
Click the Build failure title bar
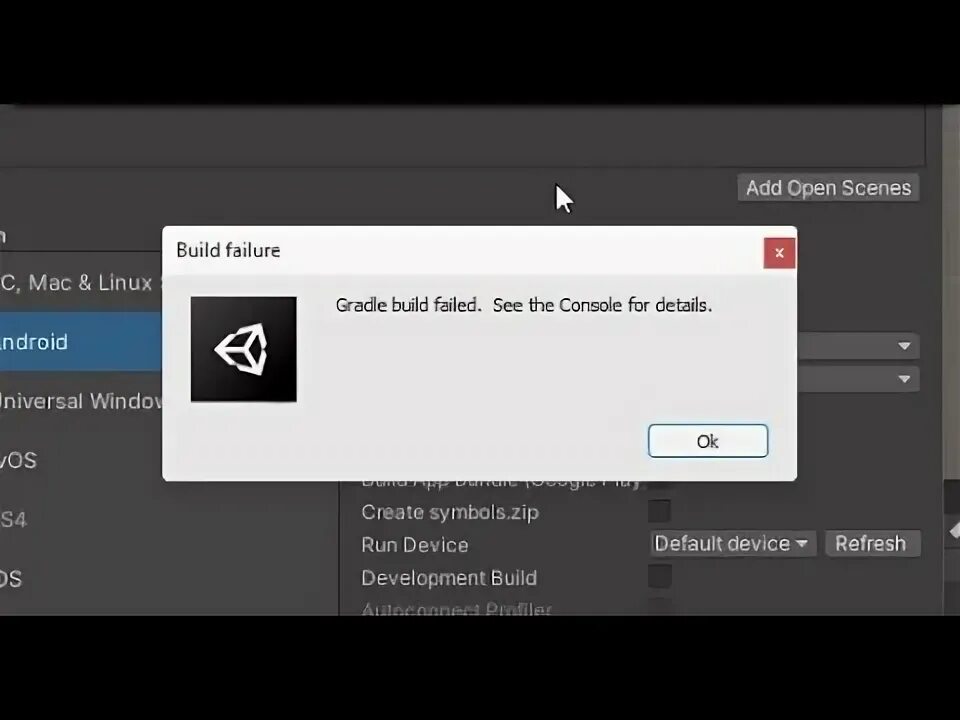462,250
